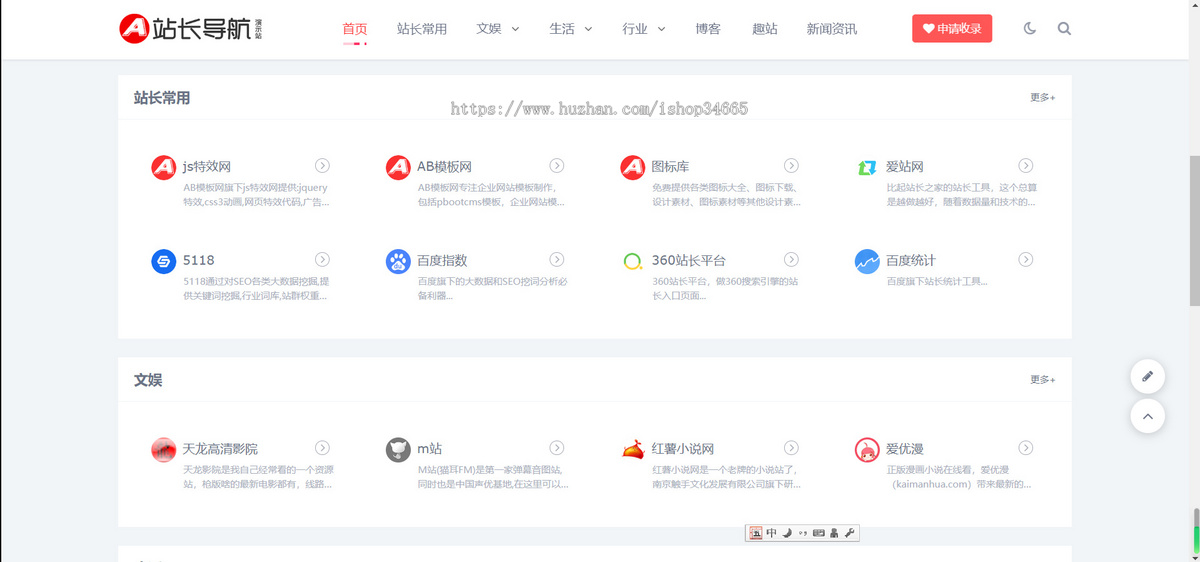The image size is (1200, 562).
Task: Click the IME 中 language indicator
Action: (x=771, y=533)
